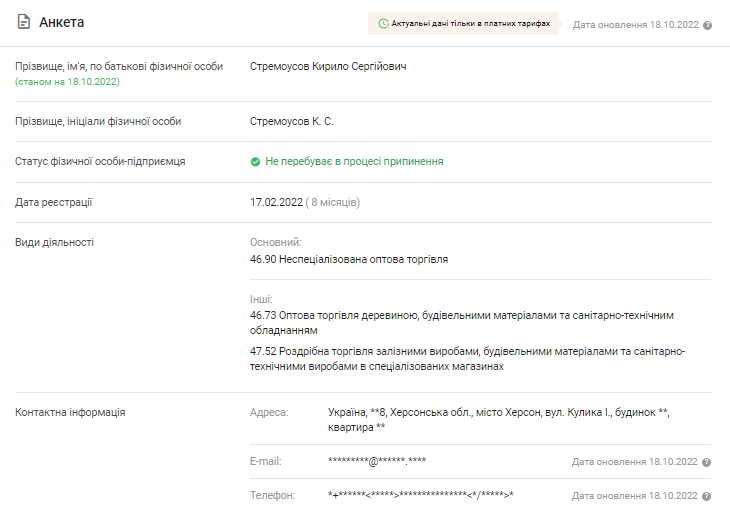Click help icon in the Телефон row
This screenshot has height=517, width=730.
tap(707, 496)
